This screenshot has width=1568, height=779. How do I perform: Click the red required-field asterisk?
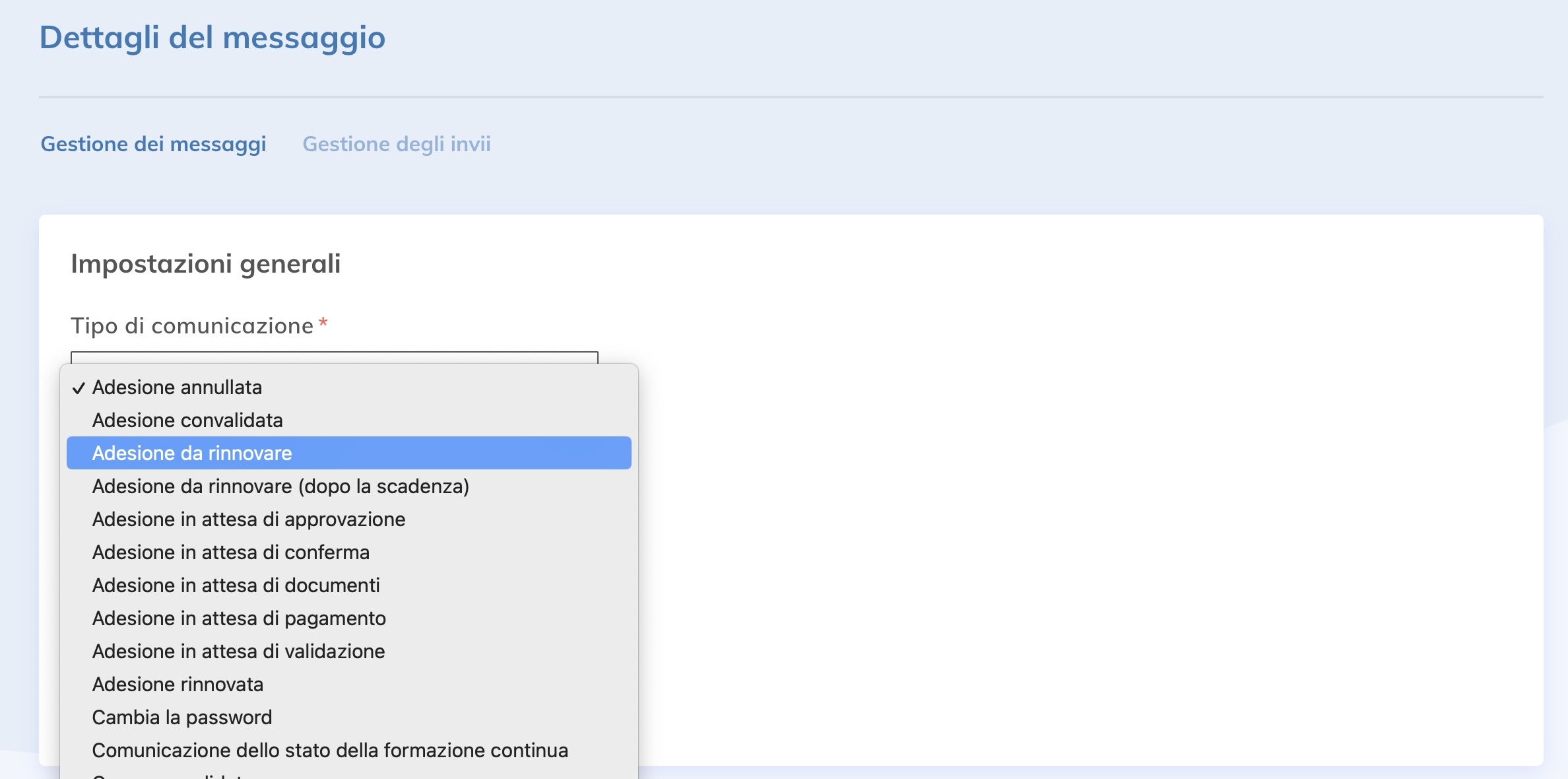pyautogui.click(x=323, y=323)
